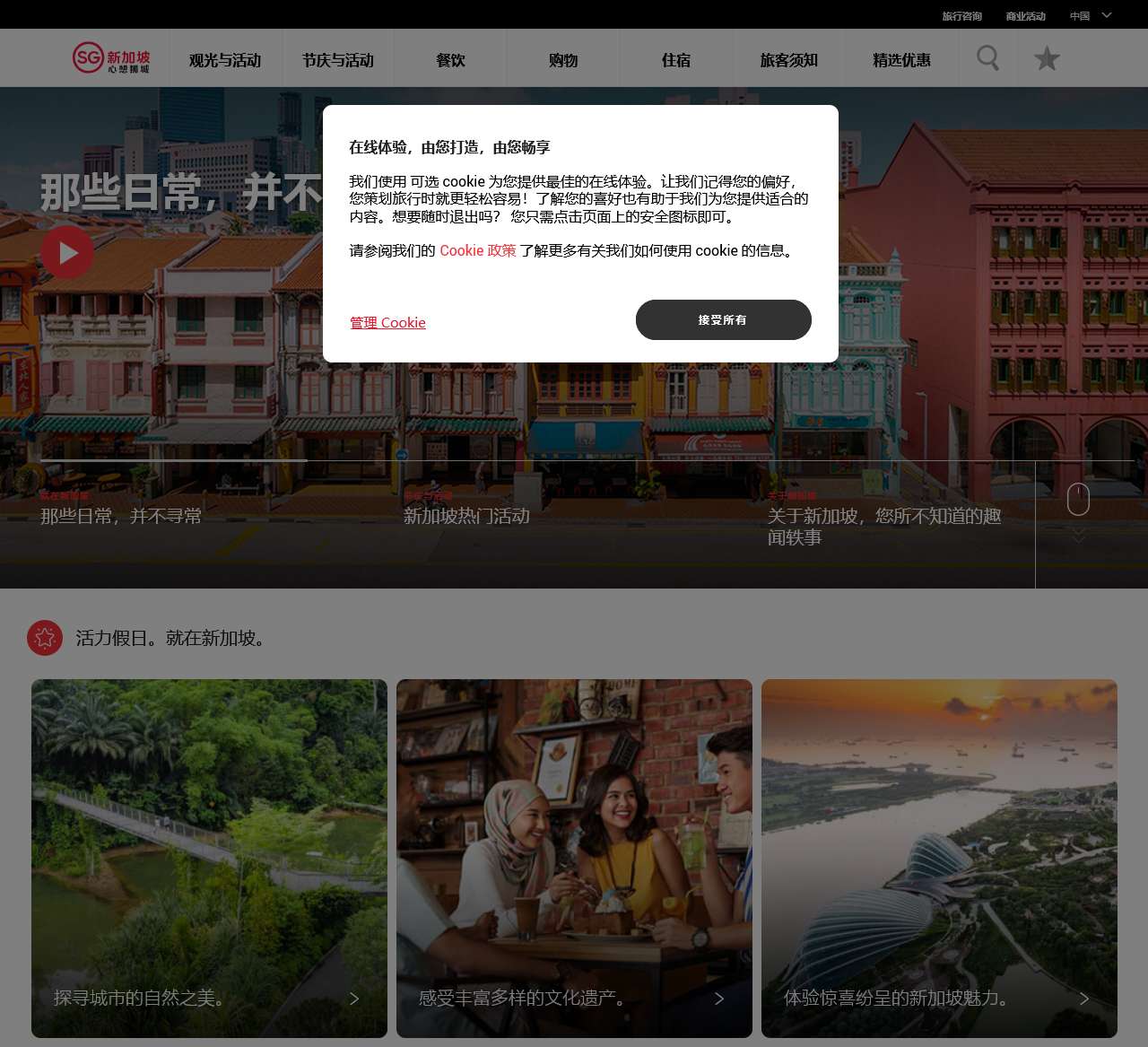Image resolution: width=1148 pixels, height=1047 pixels.
Task: Open the Gardens by the Bay thumbnail
Action: [x=939, y=857]
